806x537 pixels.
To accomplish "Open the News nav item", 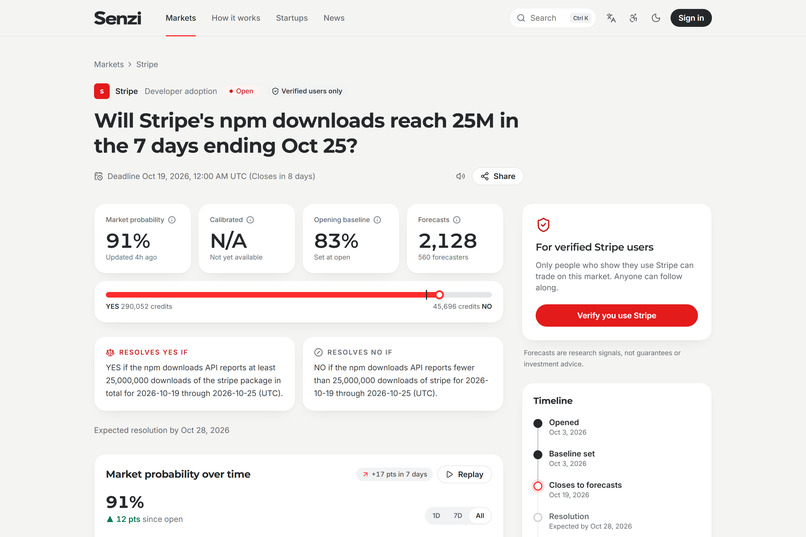I will pyautogui.click(x=334, y=18).
